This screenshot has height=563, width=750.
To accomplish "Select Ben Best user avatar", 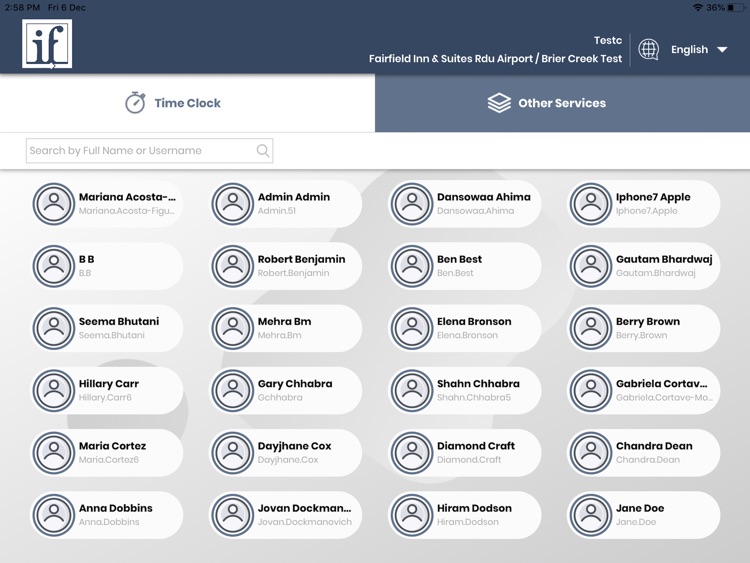I will pos(412,266).
